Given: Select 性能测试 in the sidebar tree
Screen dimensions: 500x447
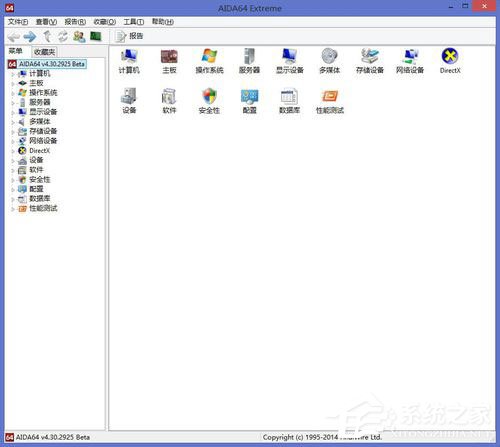Looking at the screenshot, I should click(x=43, y=208).
